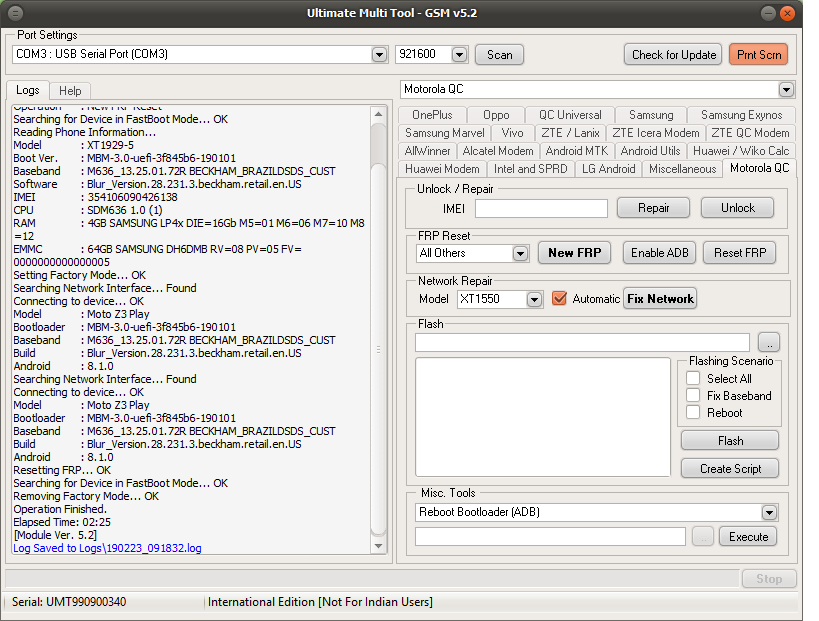The height and width of the screenshot is (621, 819).
Task: Open the Miscellaneous tab
Action: tap(682, 169)
